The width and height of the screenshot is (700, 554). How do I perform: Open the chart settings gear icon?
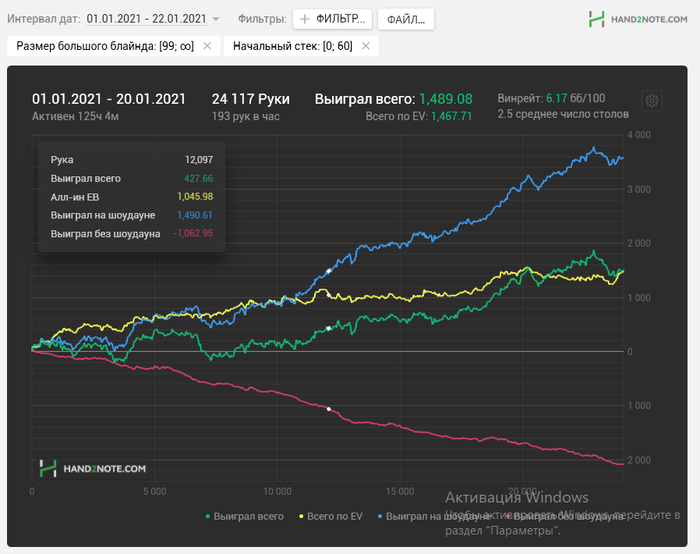[652, 101]
